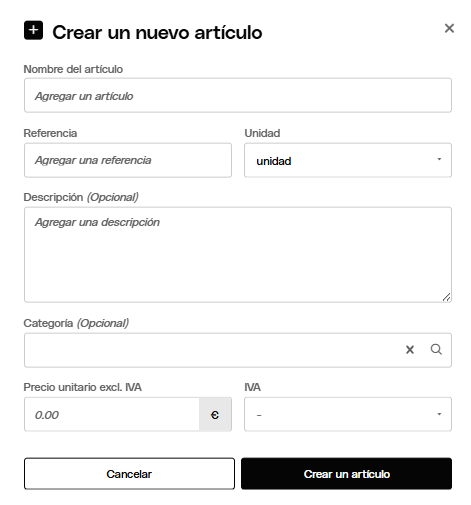471x505 pixels.
Task: Click the Crear un artículo button
Action: (x=346, y=474)
